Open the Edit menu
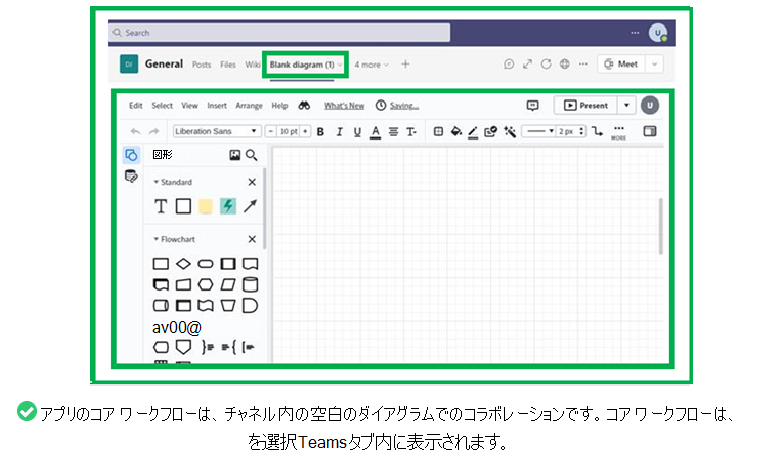Viewport: 770px width, 458px height. pos(136,106)
